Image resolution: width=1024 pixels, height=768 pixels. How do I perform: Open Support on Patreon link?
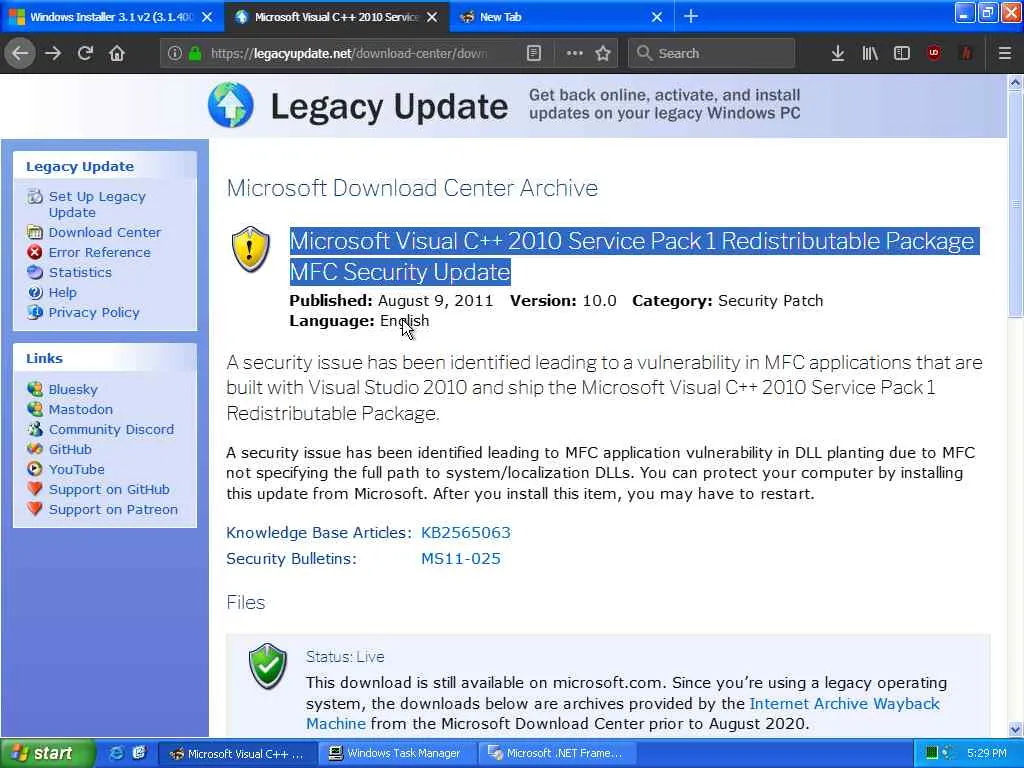[x=113, y=510]
